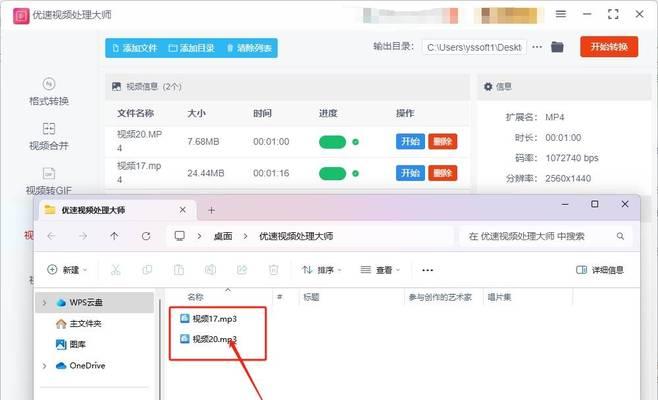The height and width of the screenshot is (400, 658).
Task: Click the Delete trash icon in Explorer
Action: pos(274,270)
